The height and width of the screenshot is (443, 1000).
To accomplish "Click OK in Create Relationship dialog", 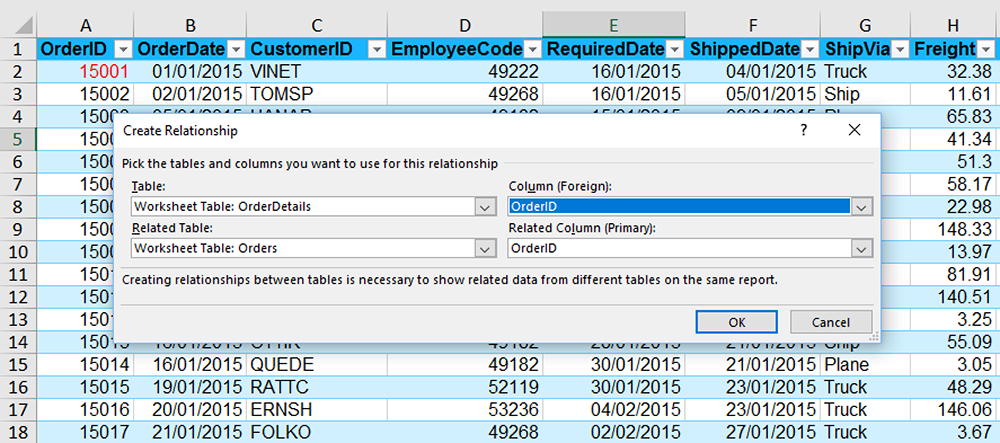I will tap(737, 322).
